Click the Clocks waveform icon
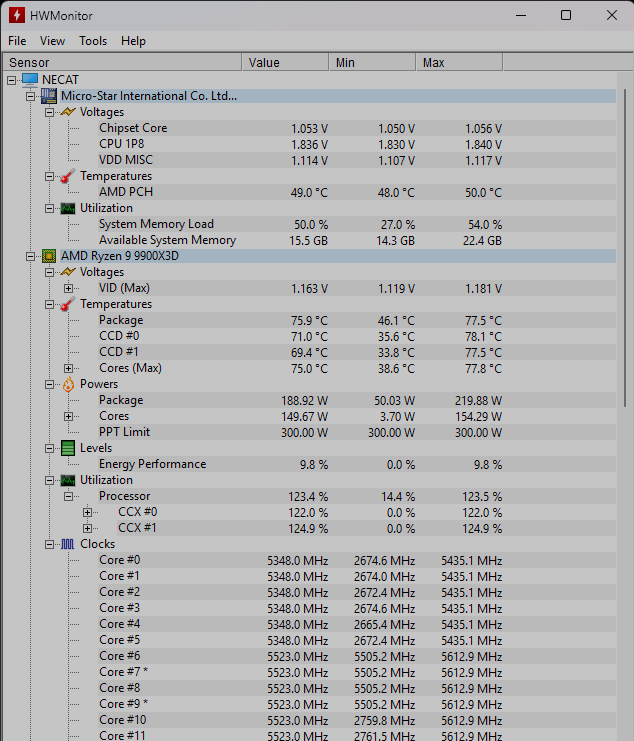 pos(68,544)
